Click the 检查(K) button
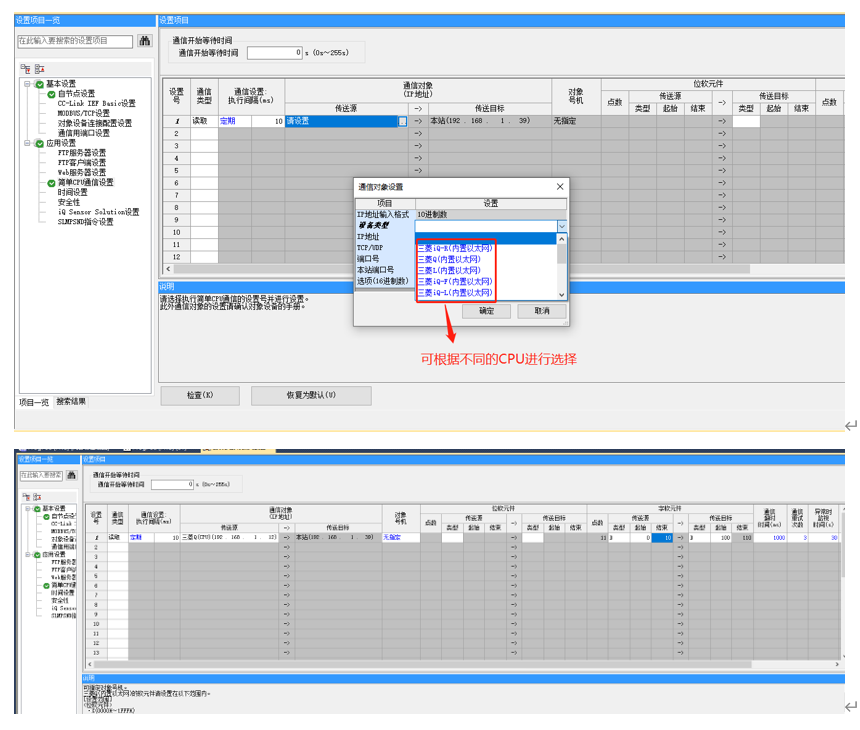This screenshot has height=730, width=860. coord(200,395)
